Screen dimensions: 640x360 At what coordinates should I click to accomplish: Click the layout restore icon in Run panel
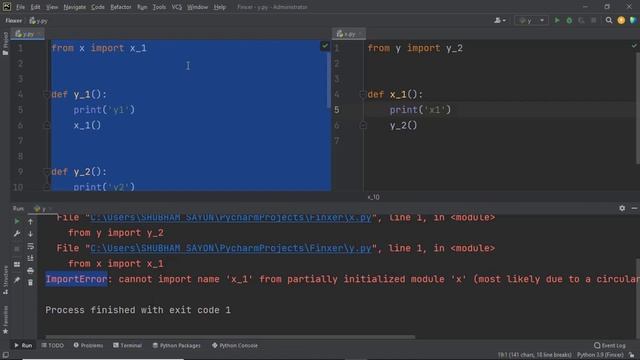pos(17,264)
